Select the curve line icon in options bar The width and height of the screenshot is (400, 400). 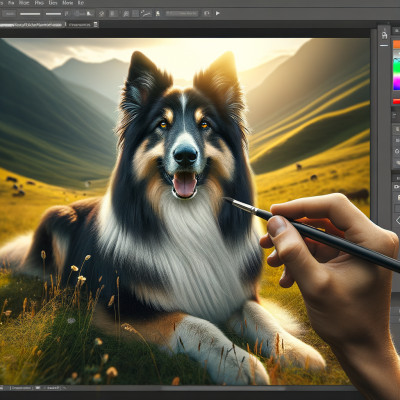click(x=146, y=13)
